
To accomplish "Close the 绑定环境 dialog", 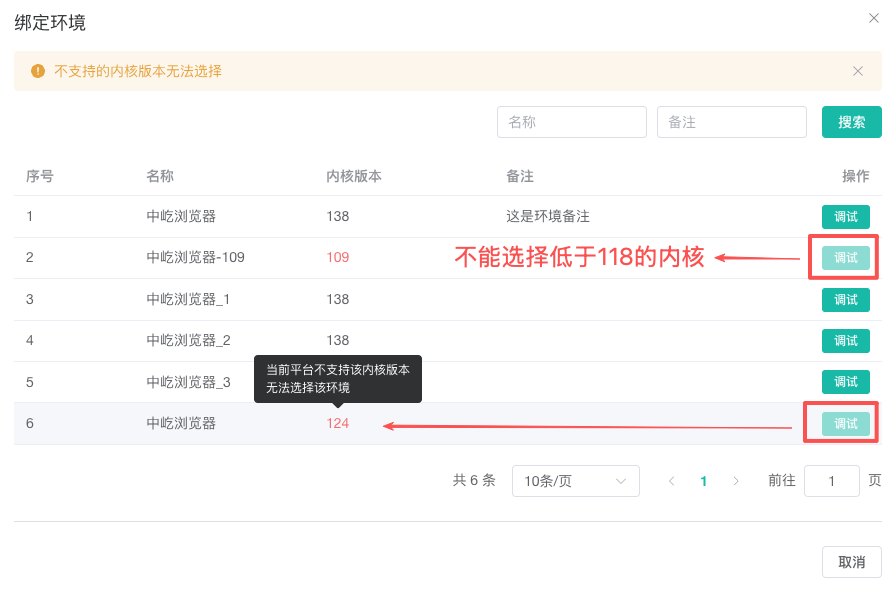I will click(x=873, y=18).
